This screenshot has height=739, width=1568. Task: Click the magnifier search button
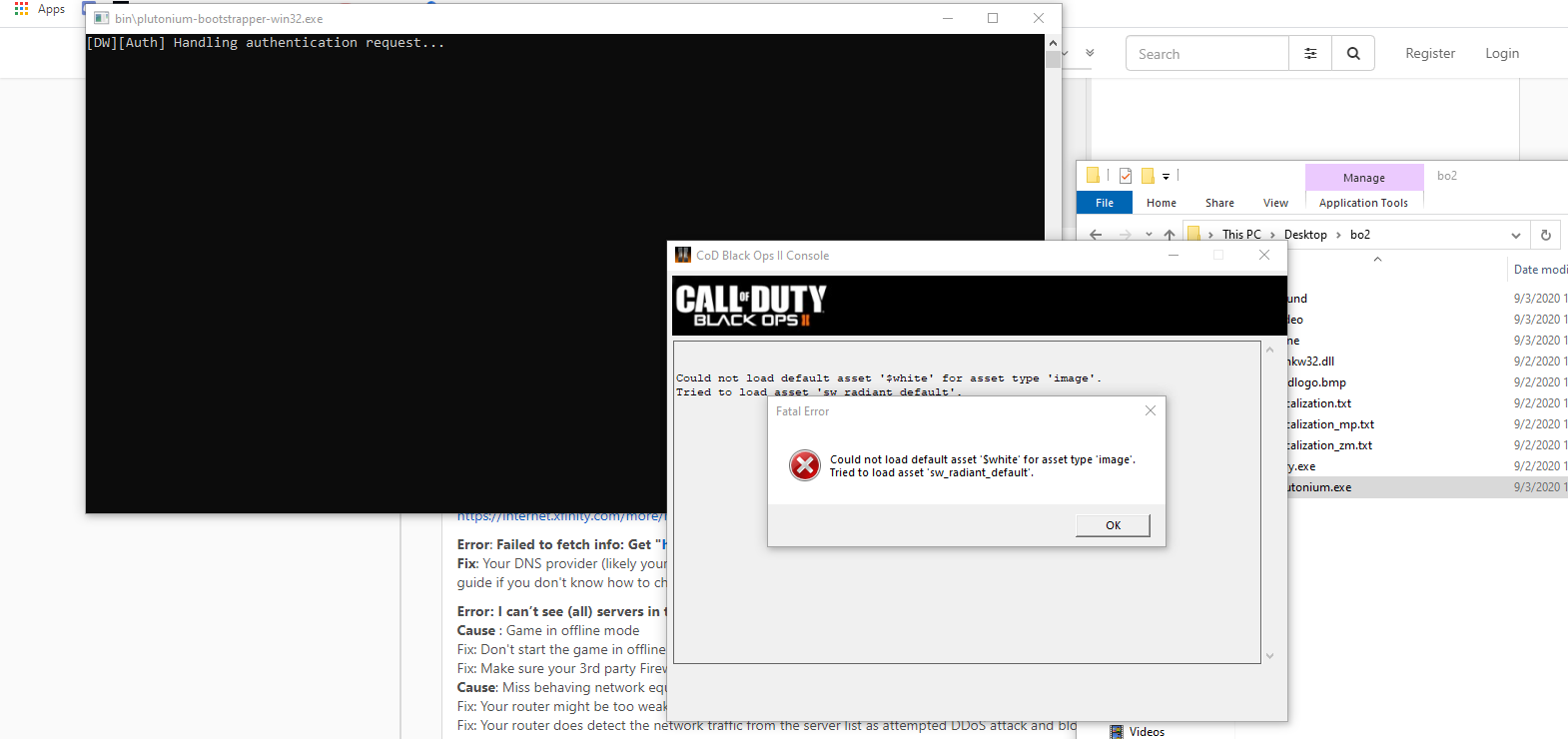pyautogui.click(x=1353, y=54)
